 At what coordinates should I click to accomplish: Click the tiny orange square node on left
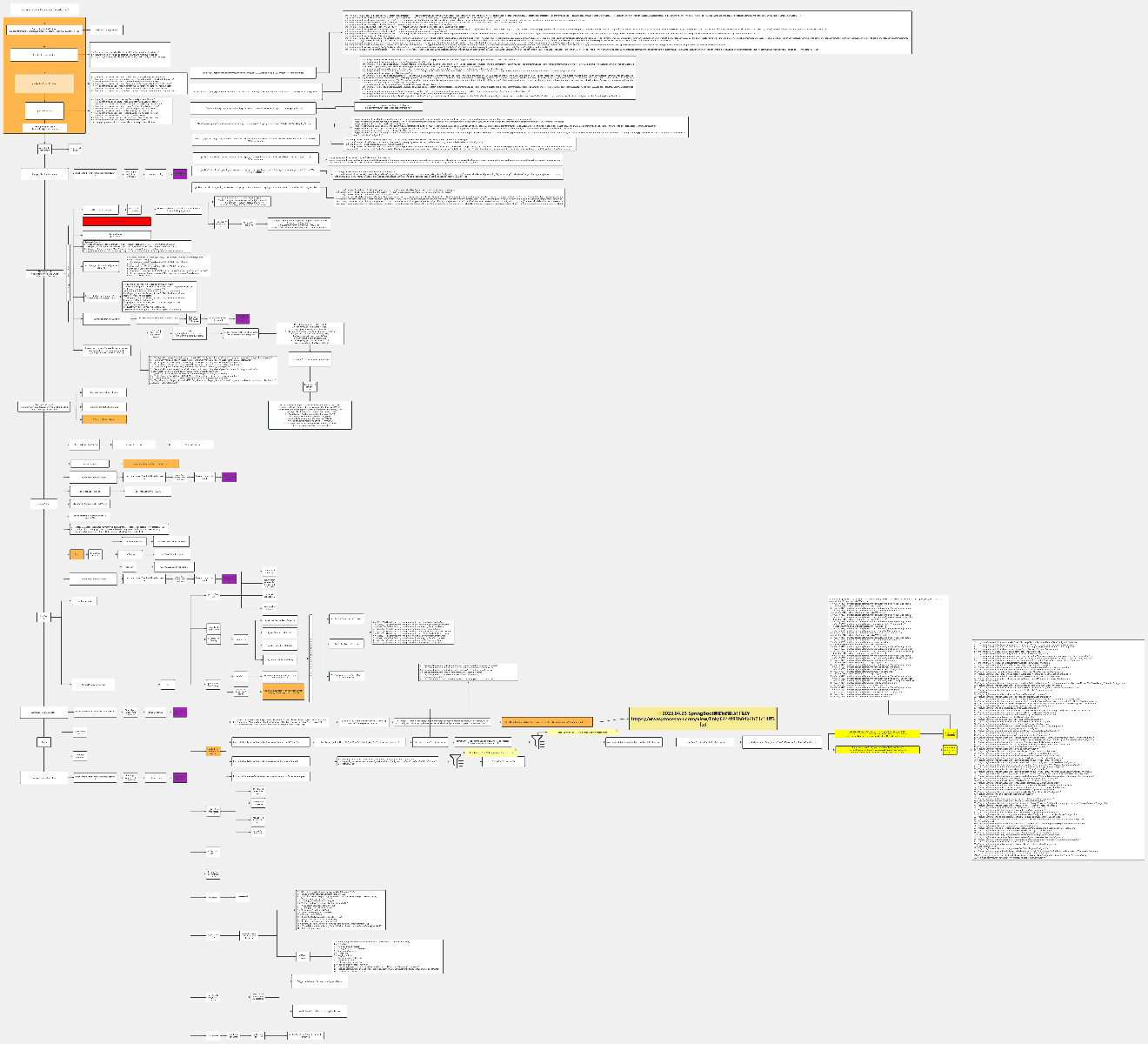[77, 554]
